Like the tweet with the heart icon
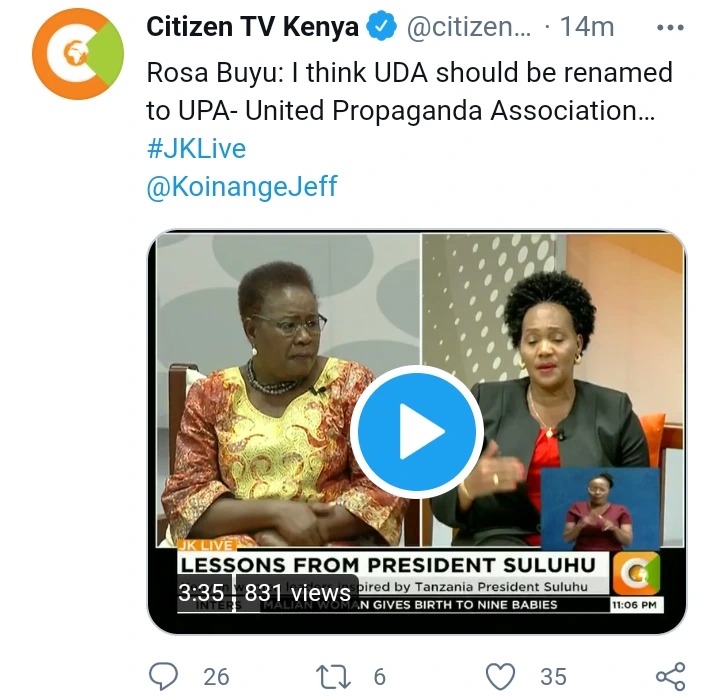The height and width of the screenshot is (696, 720). click(501, 677)
